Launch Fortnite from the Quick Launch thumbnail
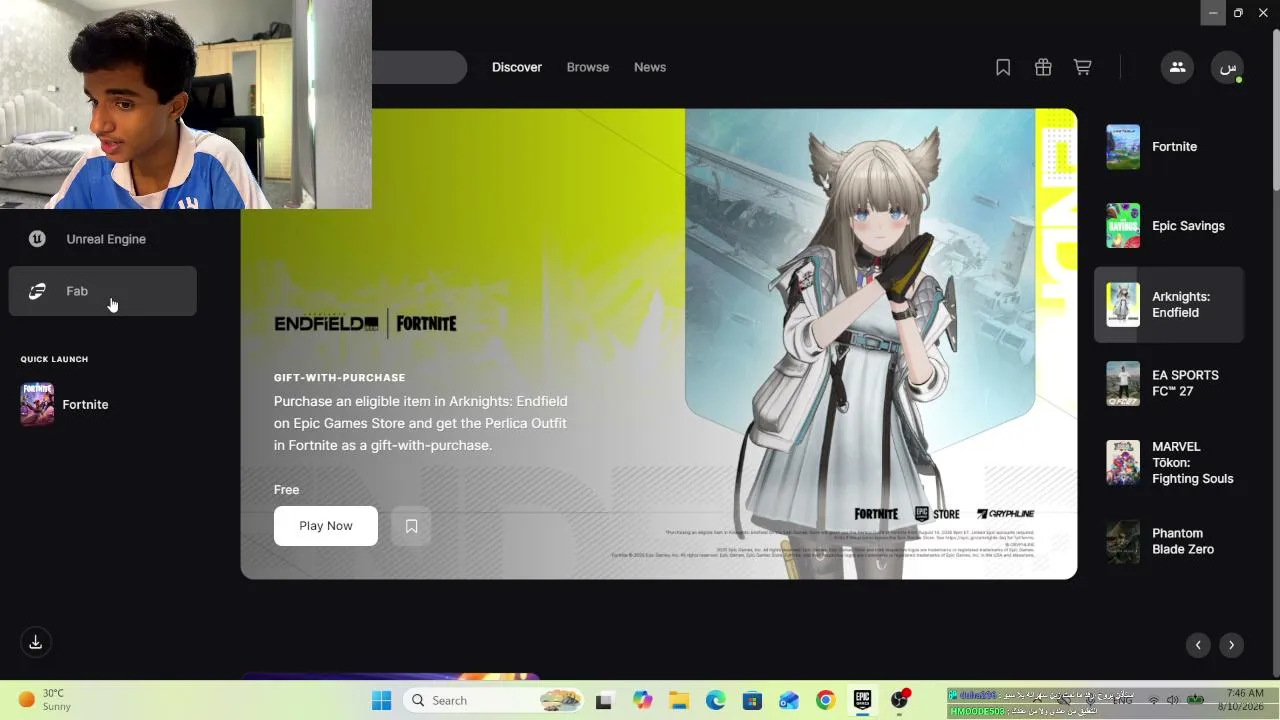The image size is (1280, 720). pos(37,404)
